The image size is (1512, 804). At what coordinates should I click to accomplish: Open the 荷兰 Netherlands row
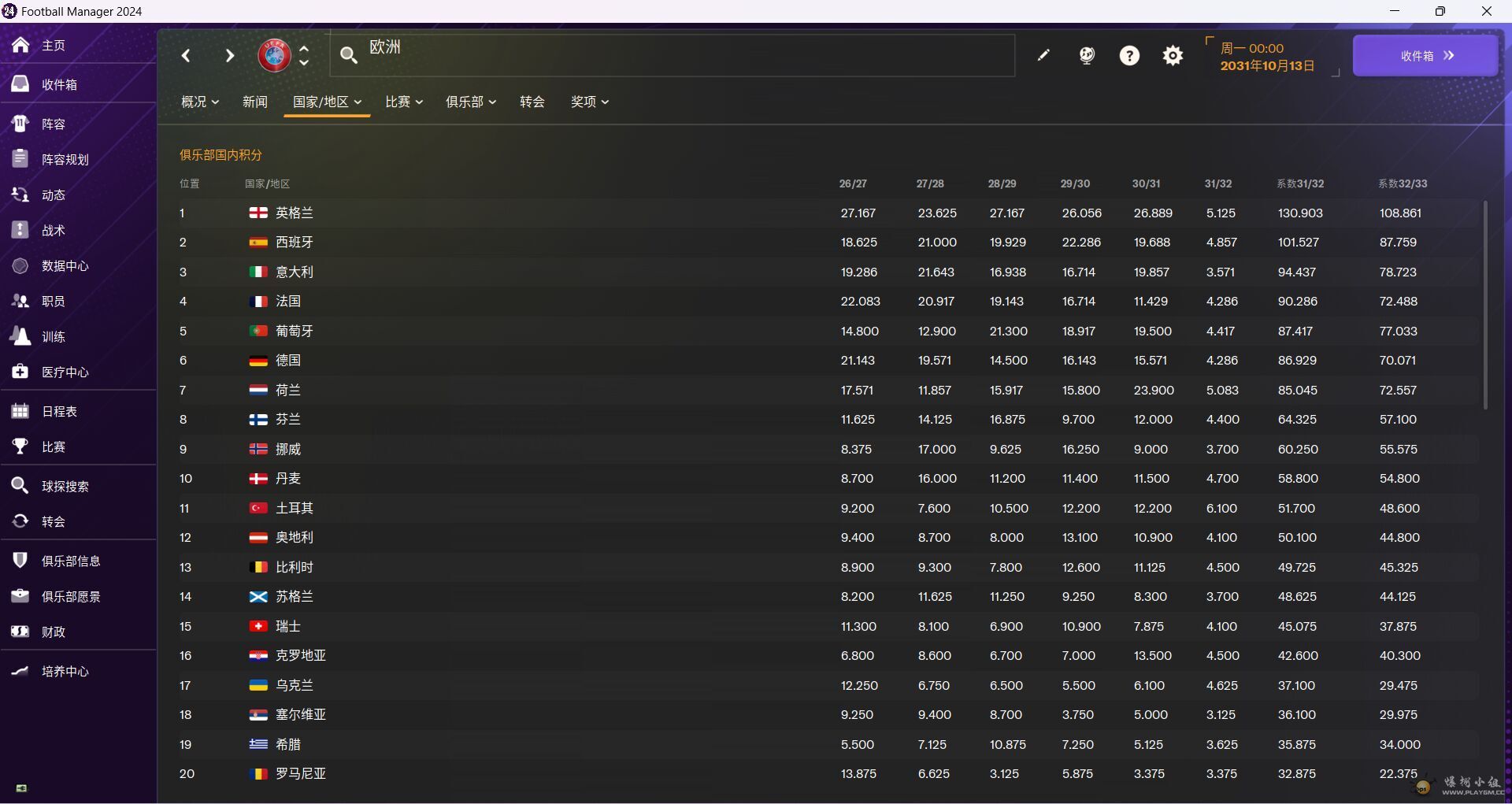[x=828, y=390]
